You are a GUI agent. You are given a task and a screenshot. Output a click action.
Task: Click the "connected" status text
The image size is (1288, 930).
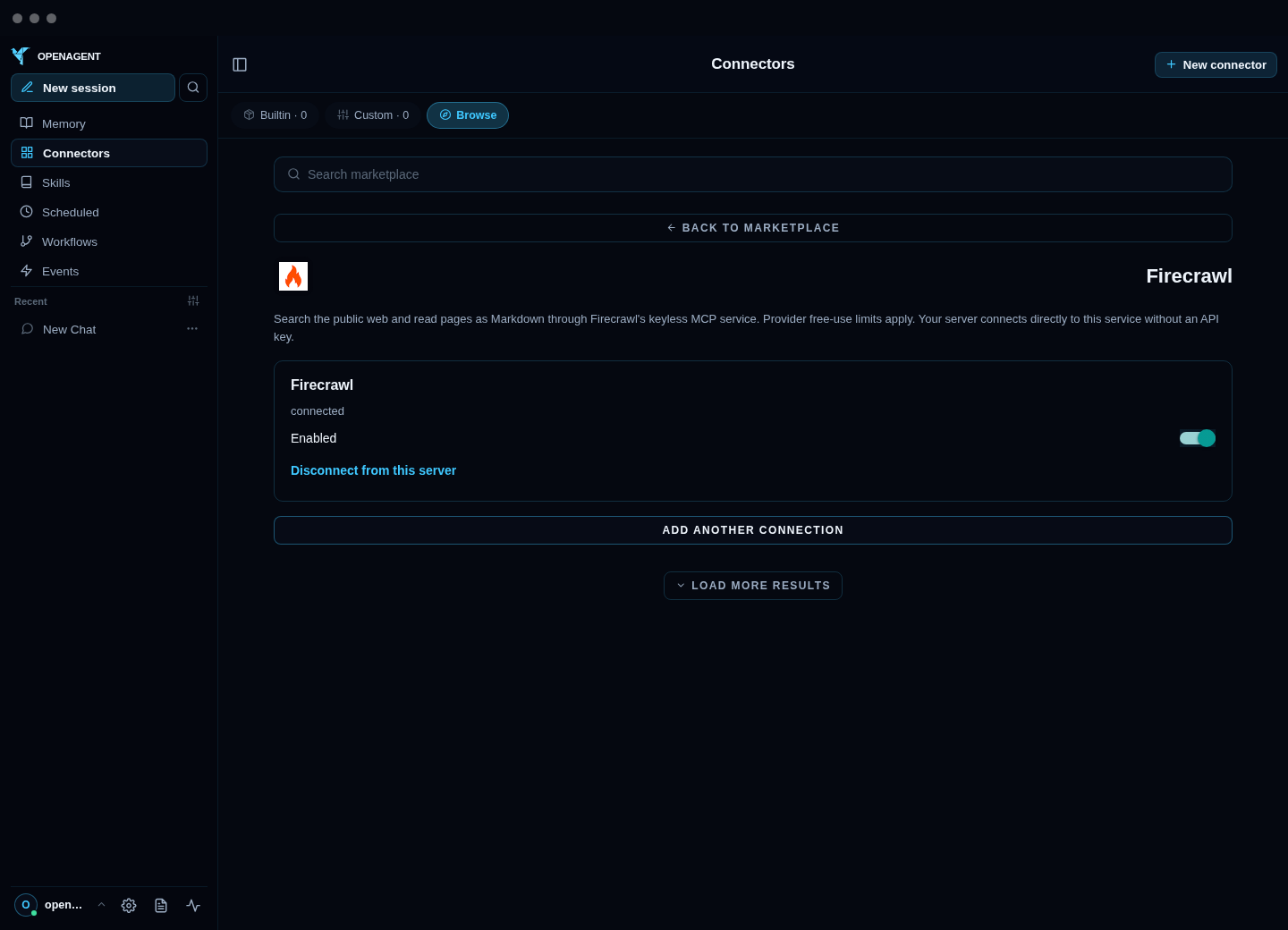click(318, 411)
